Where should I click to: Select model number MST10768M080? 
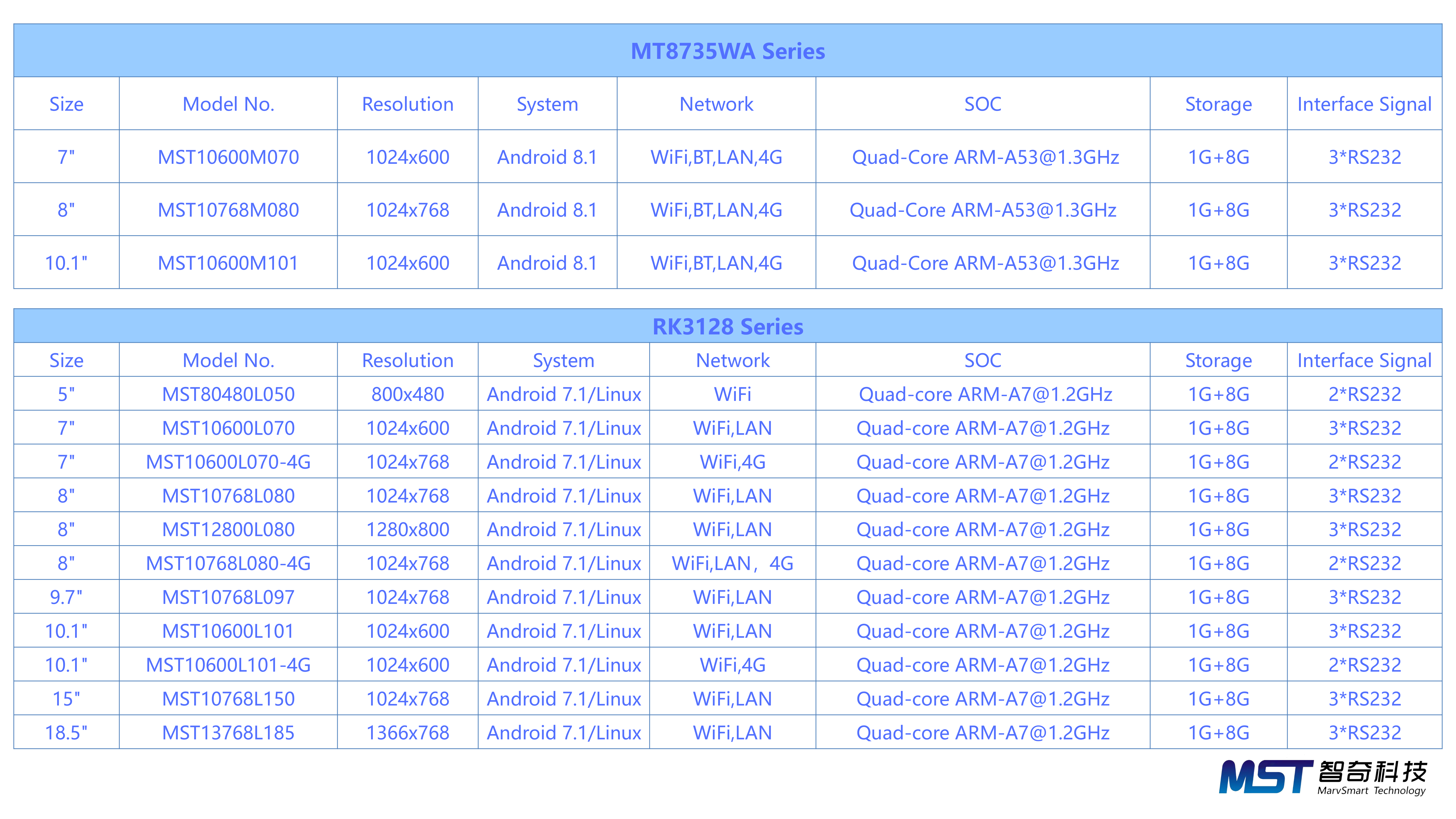(228, 210)
